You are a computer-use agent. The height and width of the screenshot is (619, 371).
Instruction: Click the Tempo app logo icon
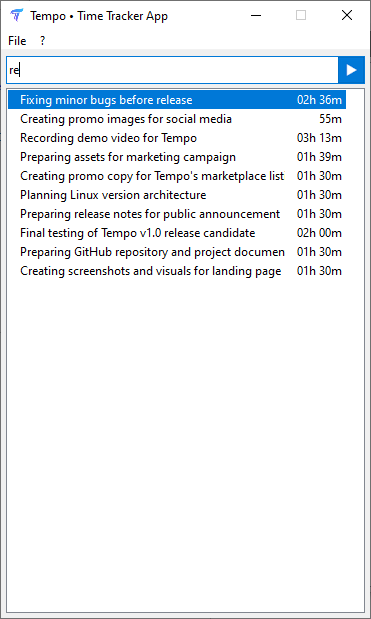(17, 16)
